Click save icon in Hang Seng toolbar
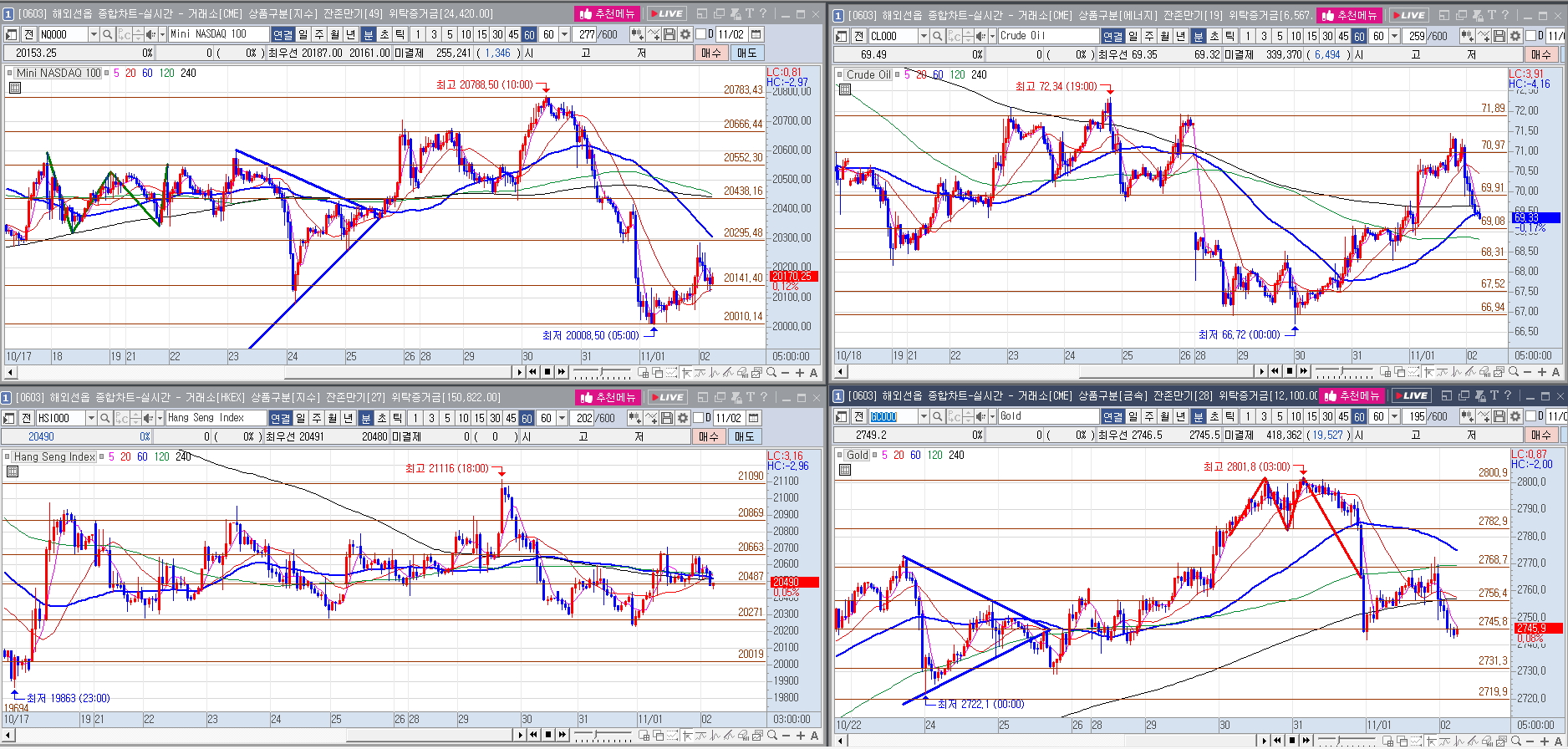The height and width of the screenshot is (749, 1568). [667, 417]
